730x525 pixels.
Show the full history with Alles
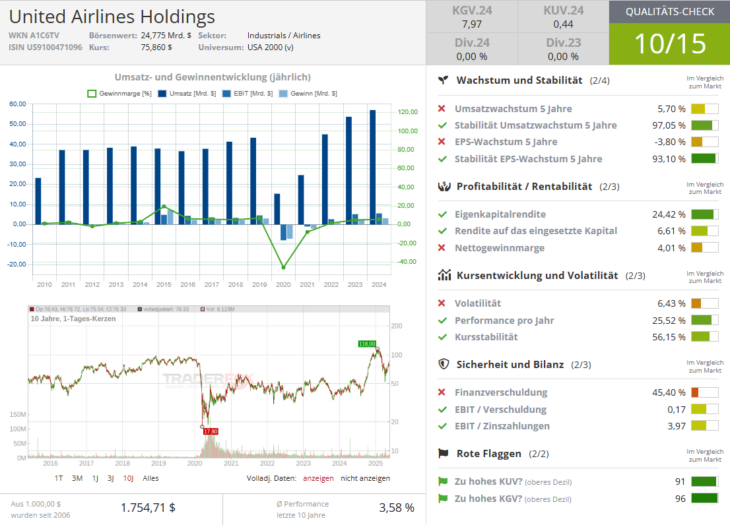pos(151,478)
